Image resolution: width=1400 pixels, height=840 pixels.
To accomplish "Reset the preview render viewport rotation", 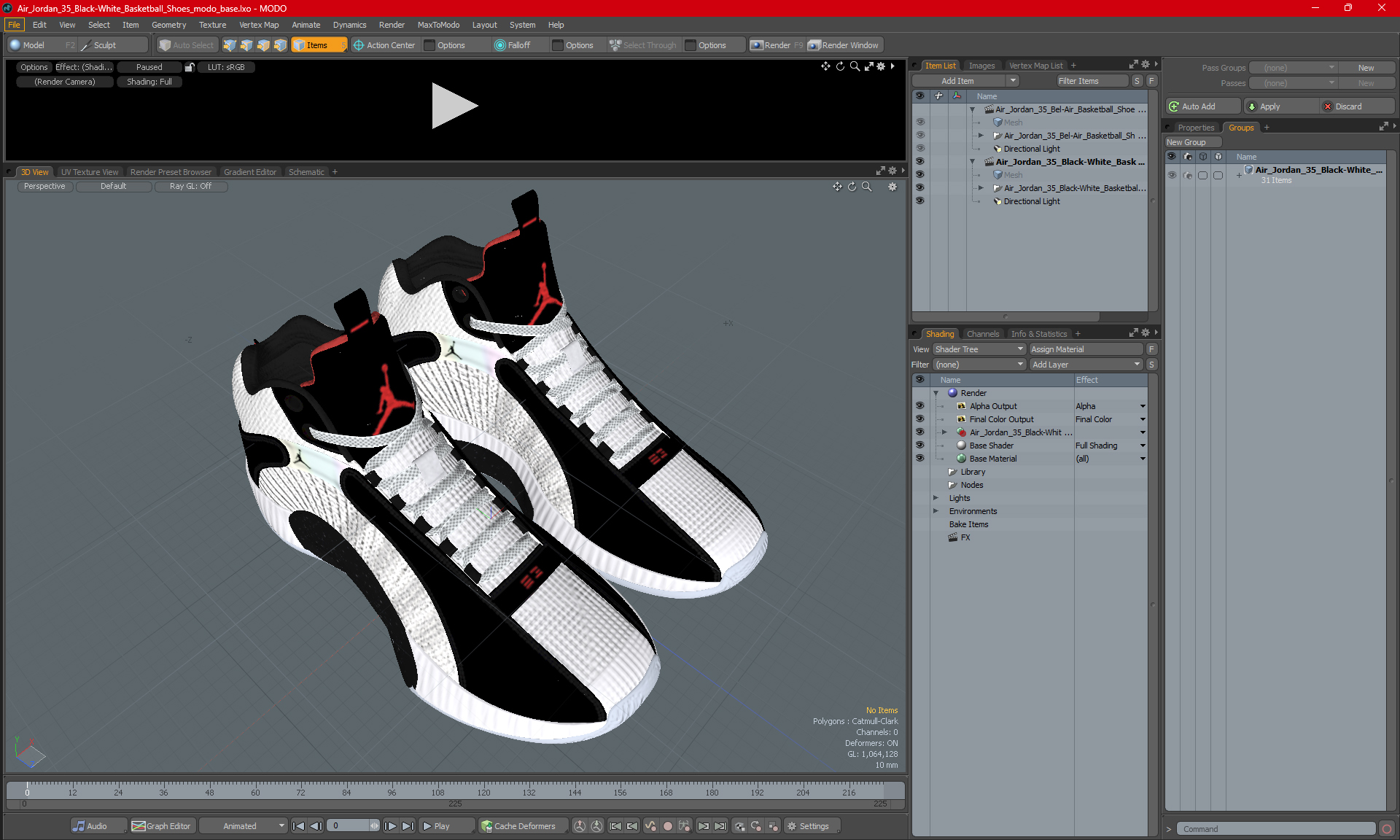I will coord(840,66).
